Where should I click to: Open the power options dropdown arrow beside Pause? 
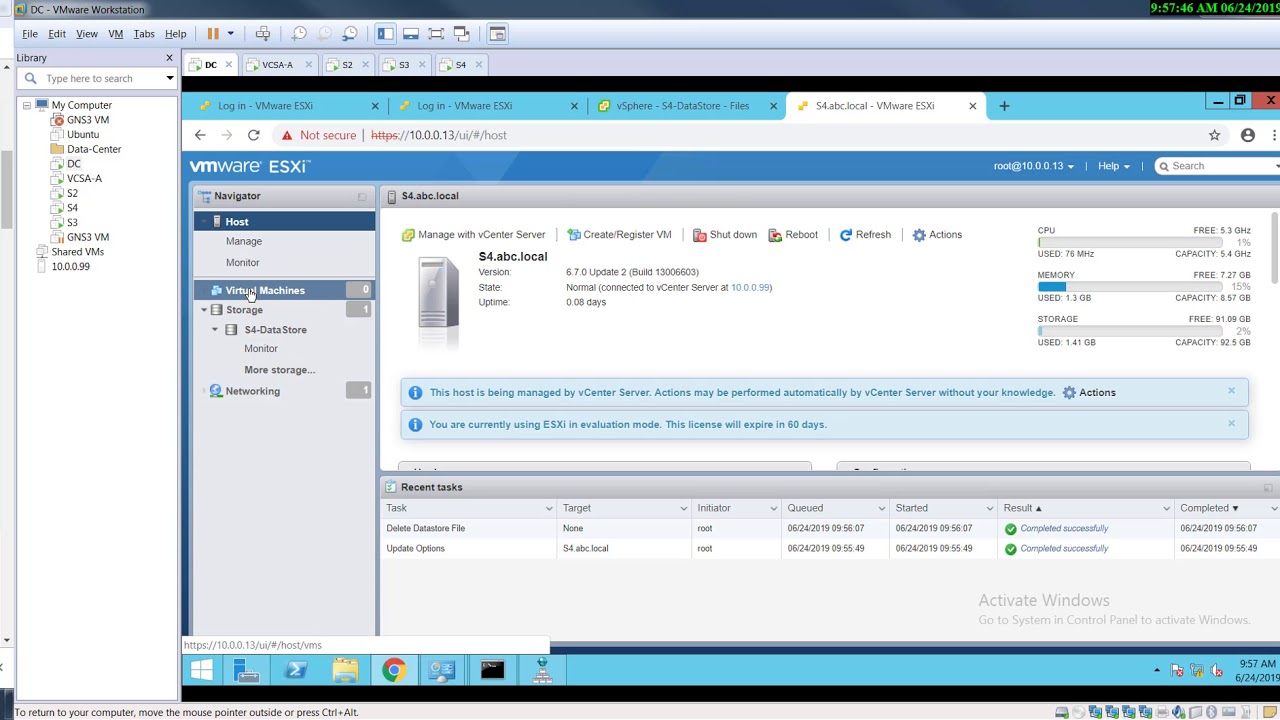[x=230, y=34]
